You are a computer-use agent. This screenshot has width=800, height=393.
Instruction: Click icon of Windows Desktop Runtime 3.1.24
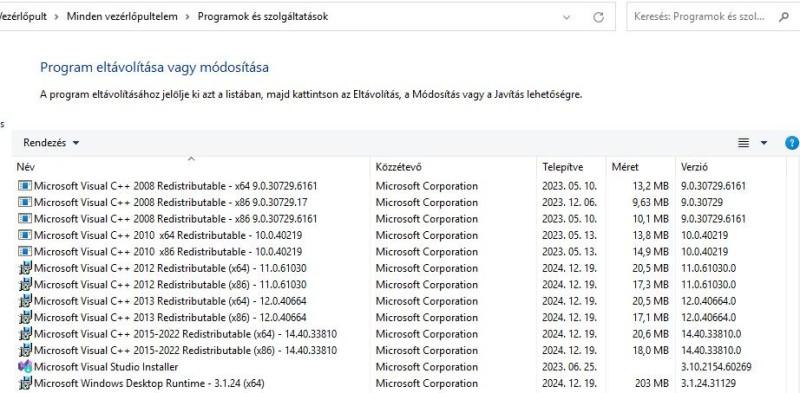24,383
